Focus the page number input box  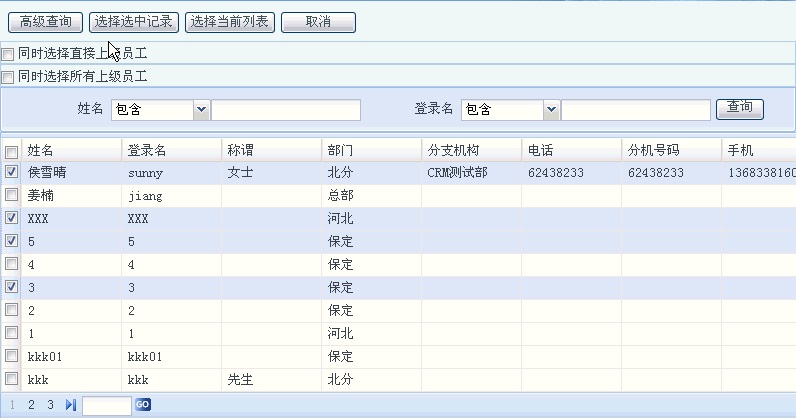click(106, 405)
